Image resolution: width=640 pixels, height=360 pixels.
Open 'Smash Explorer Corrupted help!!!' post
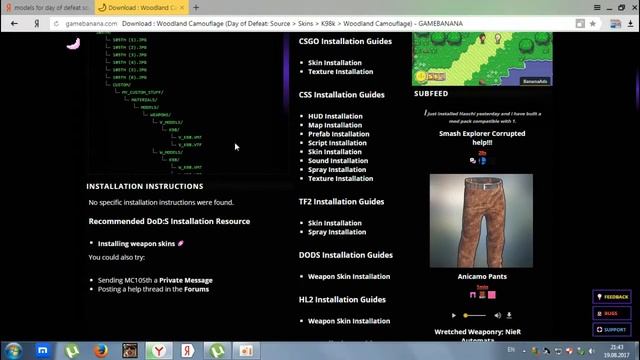point(482,138)
